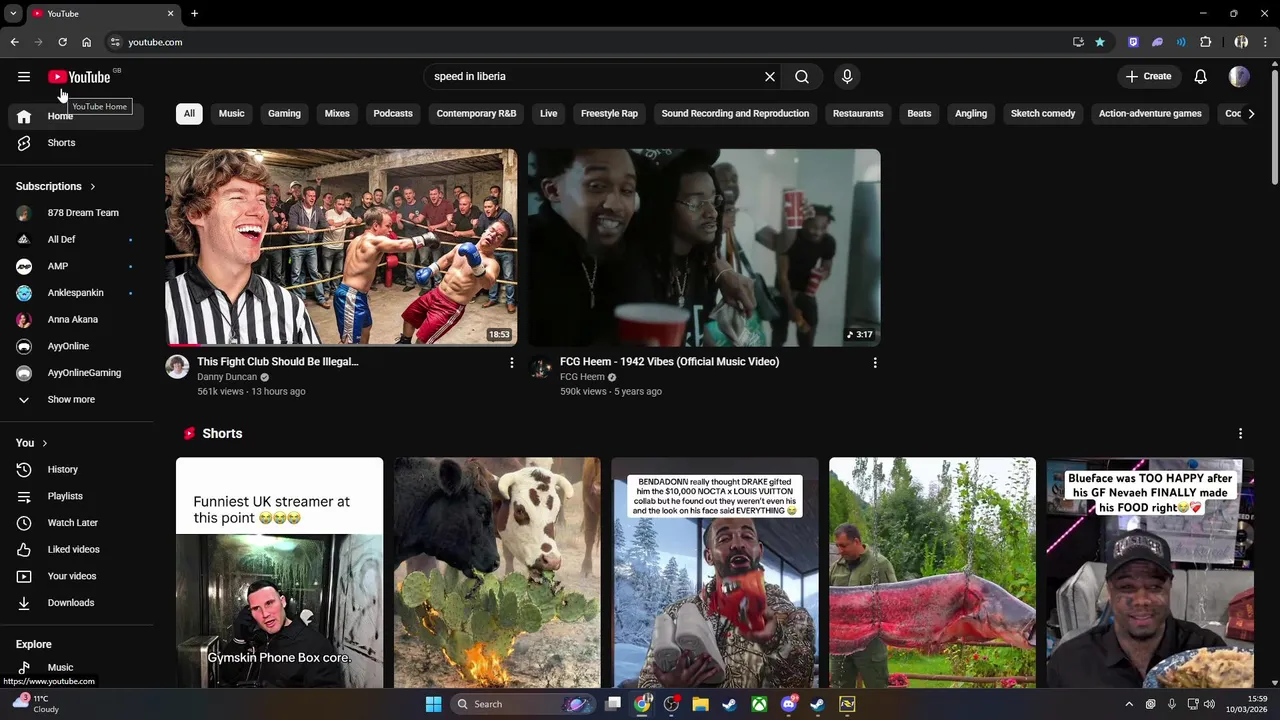
Task: Open the Chrome three-dot menu
Action: tap(1266, 42)
